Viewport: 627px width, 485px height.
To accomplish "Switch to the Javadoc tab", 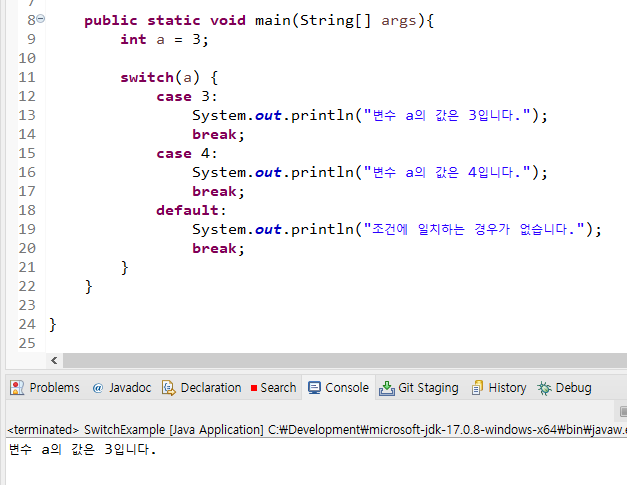I will 122,387.
